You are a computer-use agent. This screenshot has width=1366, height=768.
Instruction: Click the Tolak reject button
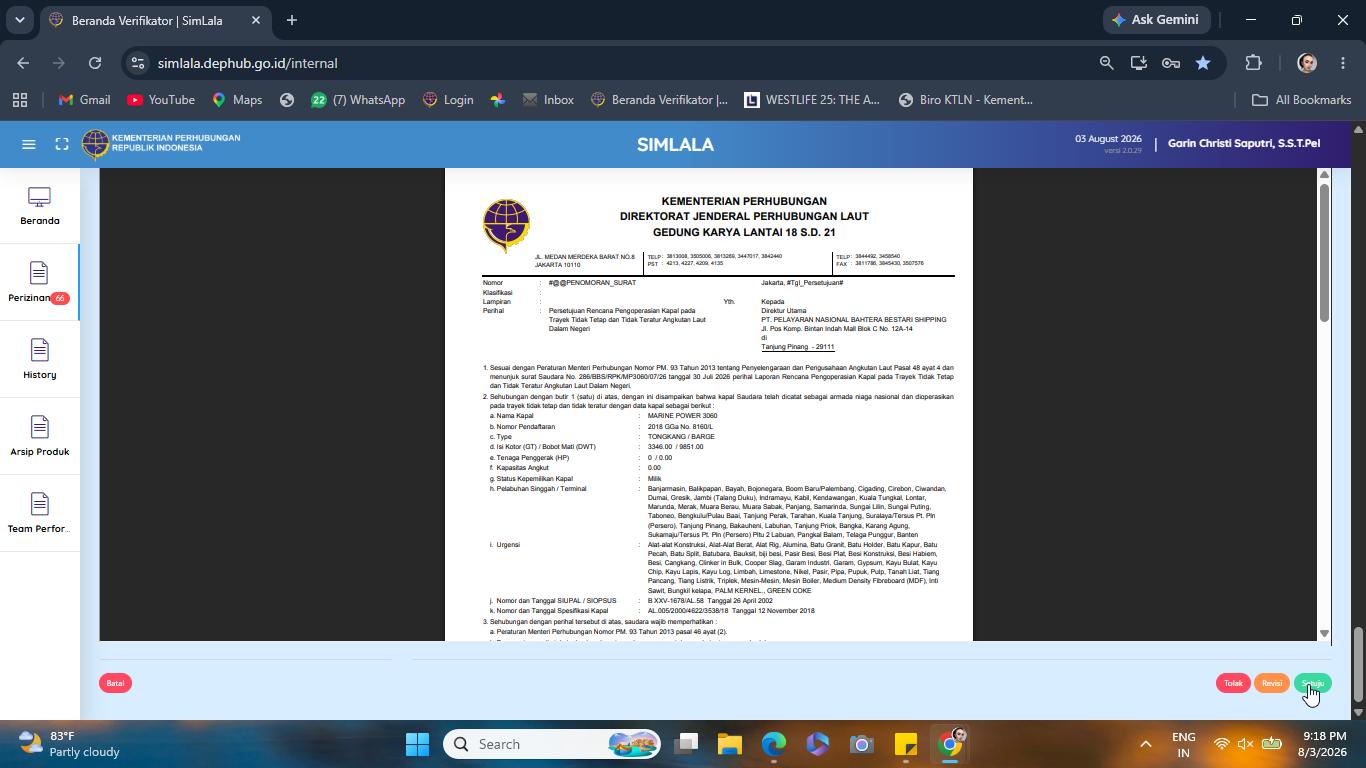pyautogui.click(x=1233, y=683)
